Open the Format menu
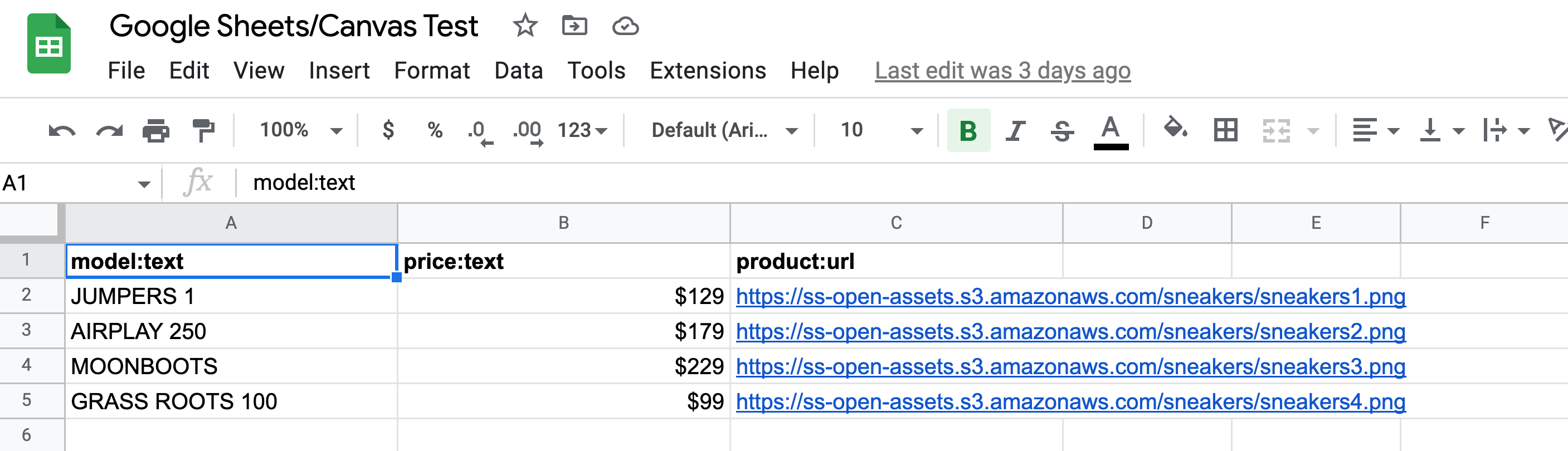The height and width of the screenshot is (451, 1568). coord(432,71)
